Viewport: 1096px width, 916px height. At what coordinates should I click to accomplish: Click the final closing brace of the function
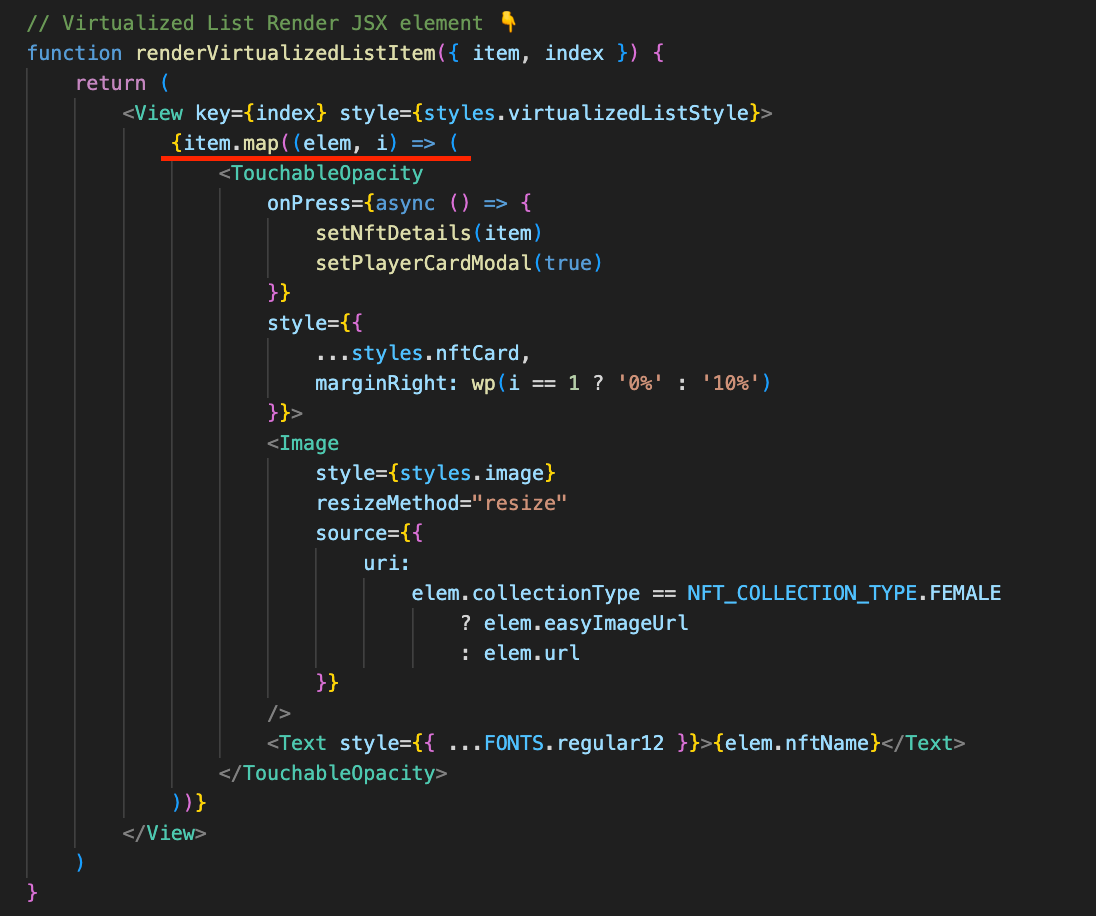(x=32, y=893)
